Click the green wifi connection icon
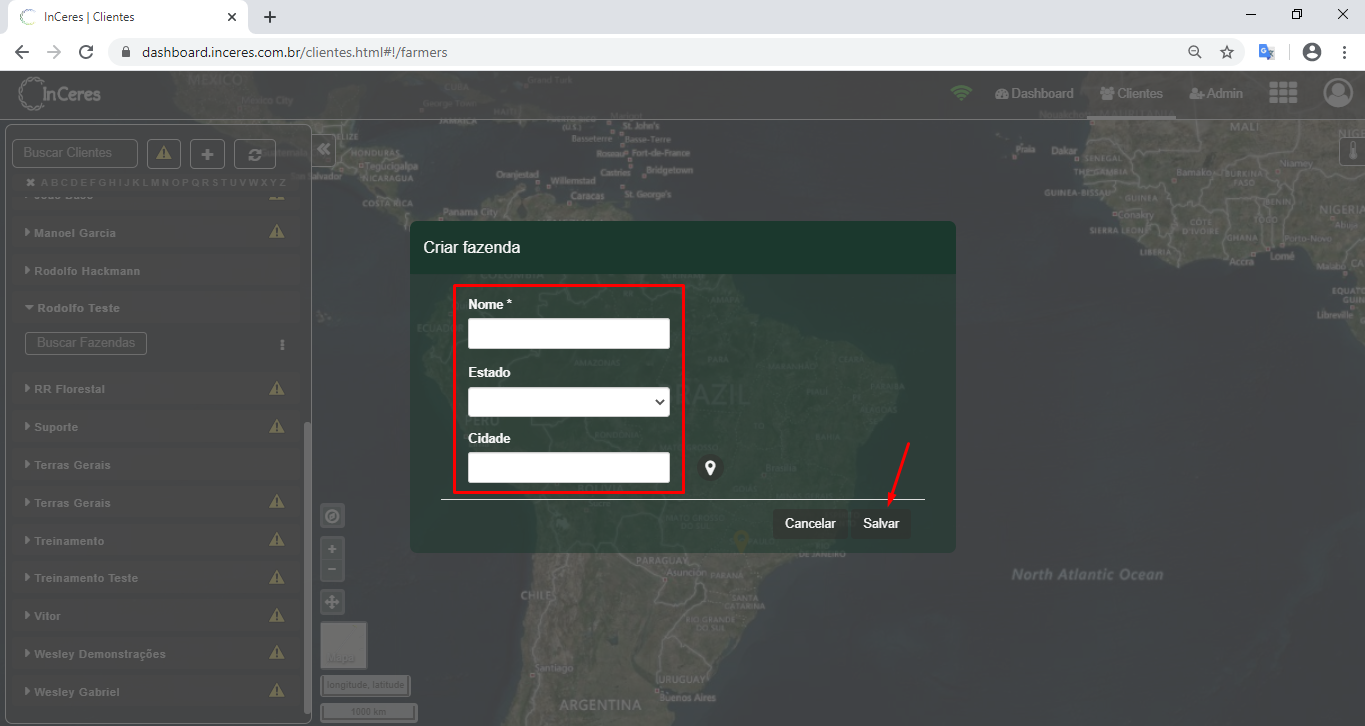This screenshot has width=1365, height=726. point(961,93)
